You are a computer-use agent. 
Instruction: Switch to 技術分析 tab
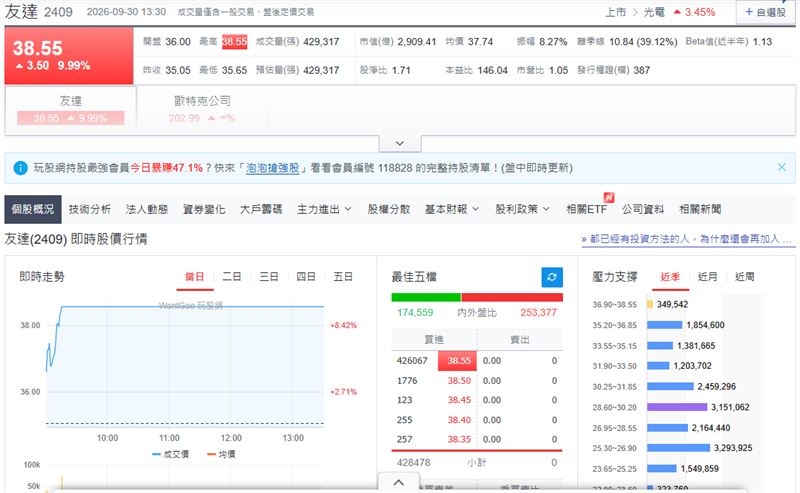[90, 209]
